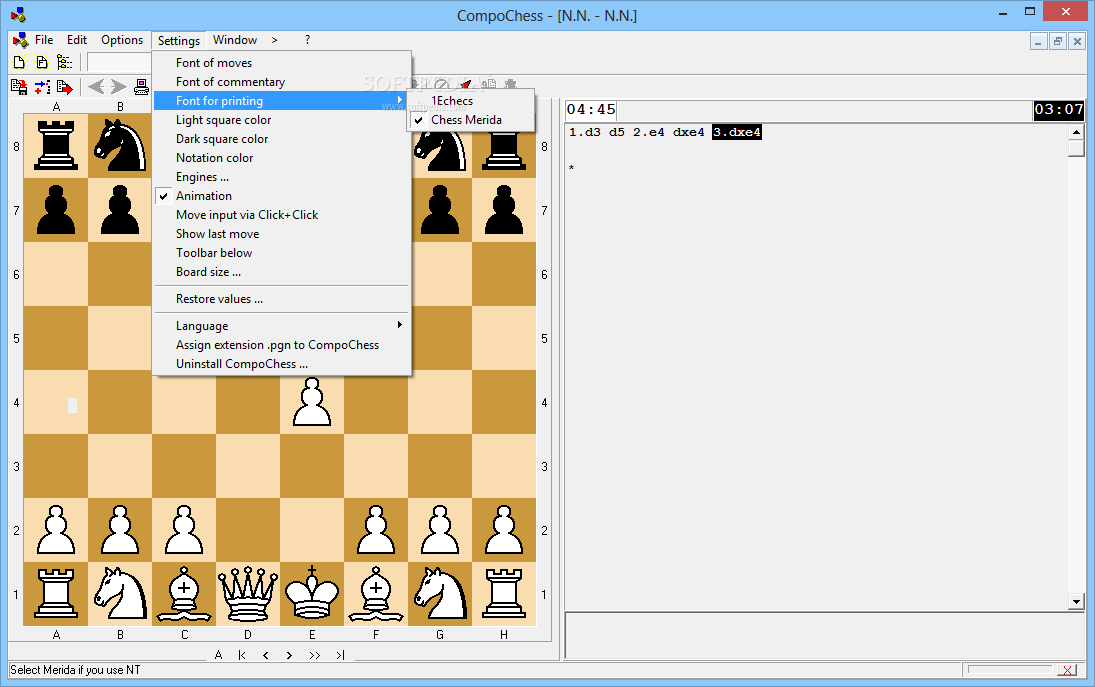
Task: Select the black knight on G8
Action: [439, 150]
